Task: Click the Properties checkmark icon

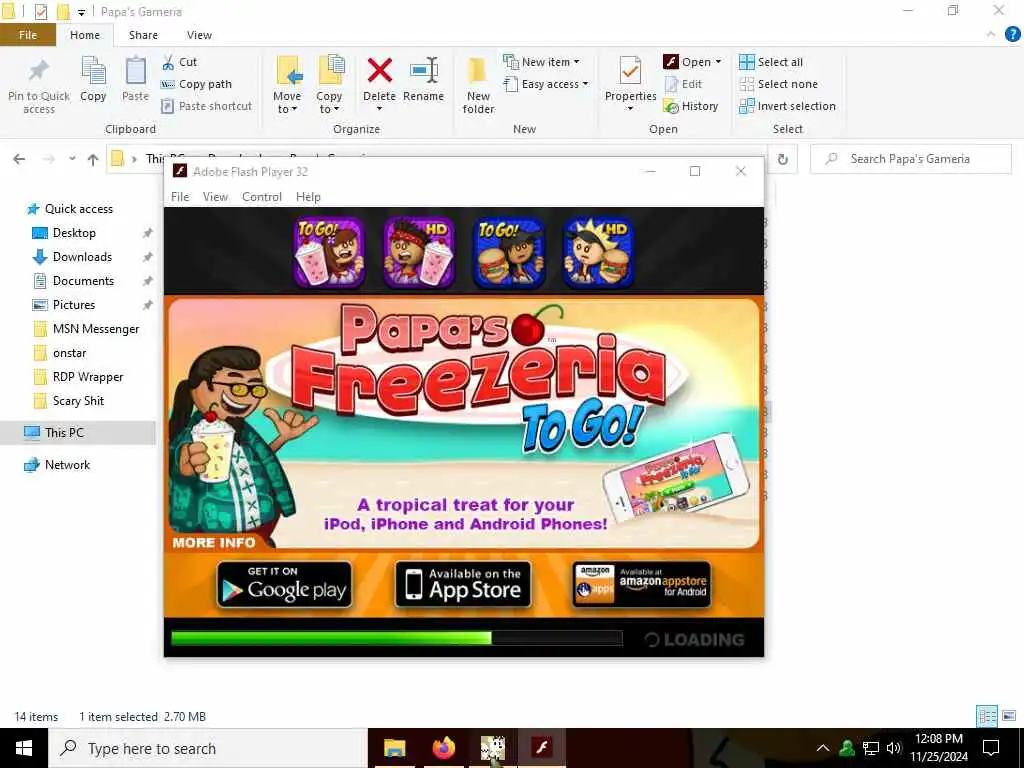Action: click(x=630, y=71)
